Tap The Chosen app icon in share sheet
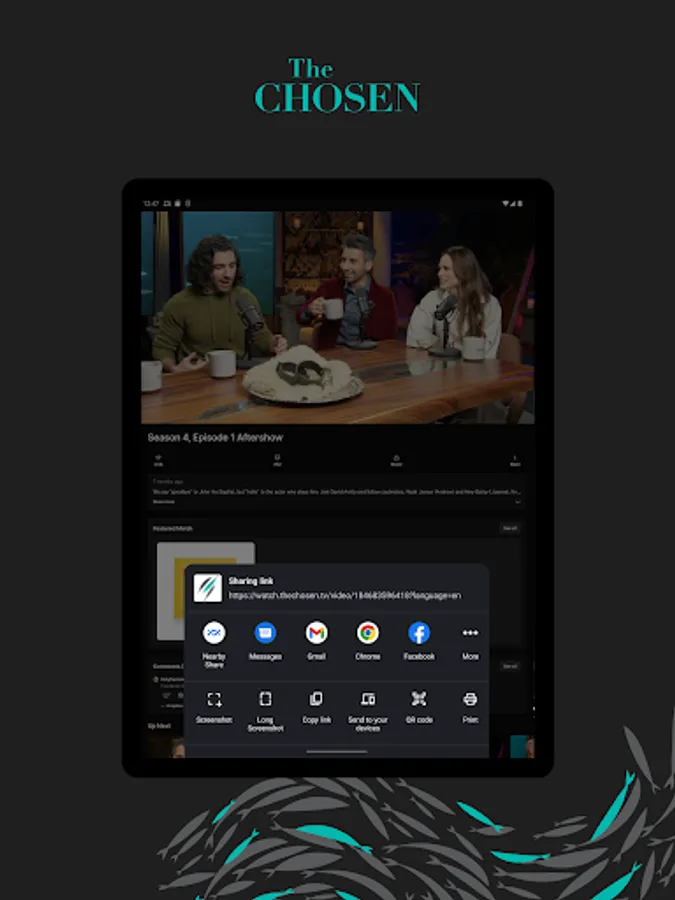The width and height of the screenshot is (675, 900). pos(207,588)
